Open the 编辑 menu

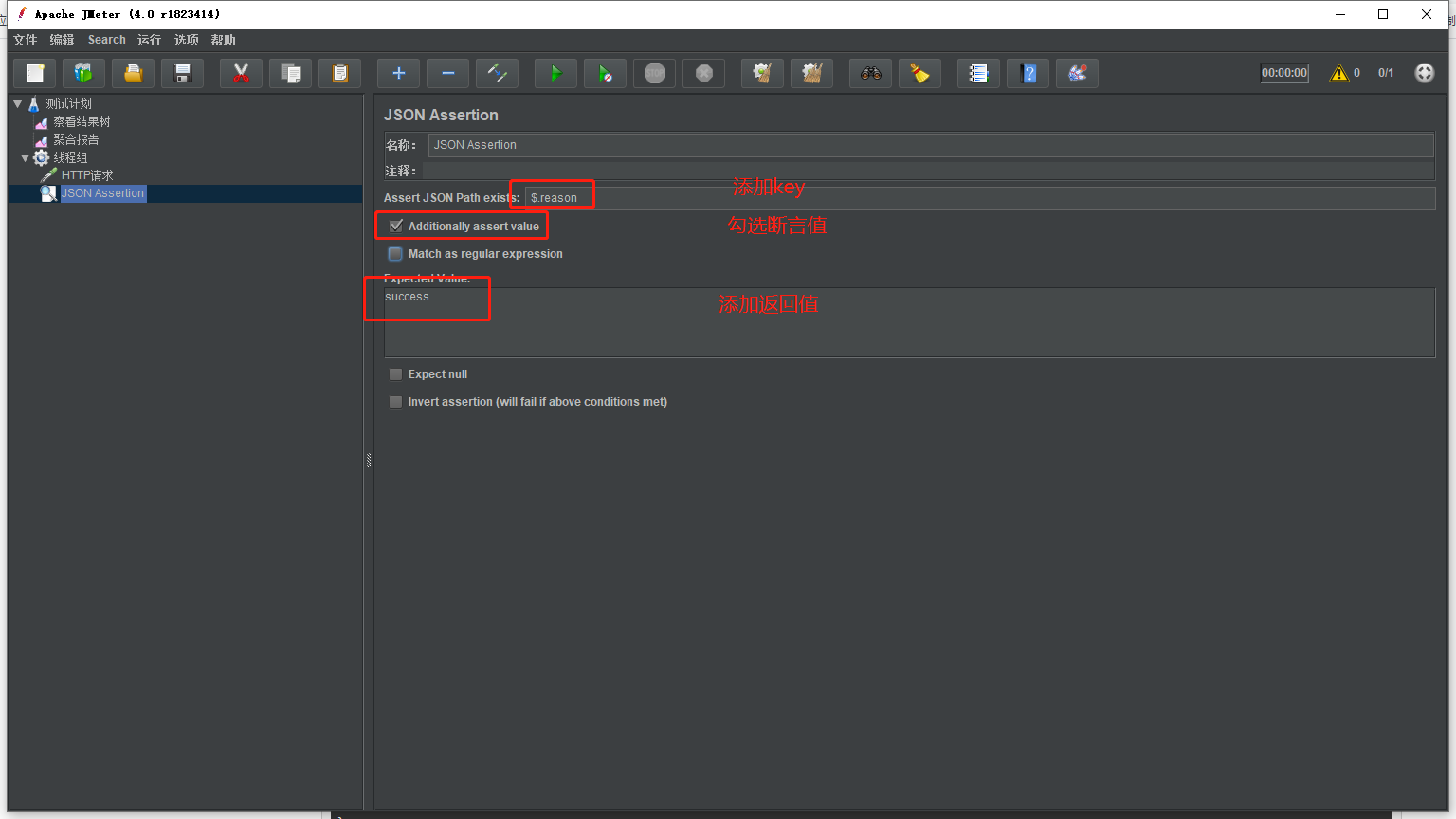coord(62,40)
